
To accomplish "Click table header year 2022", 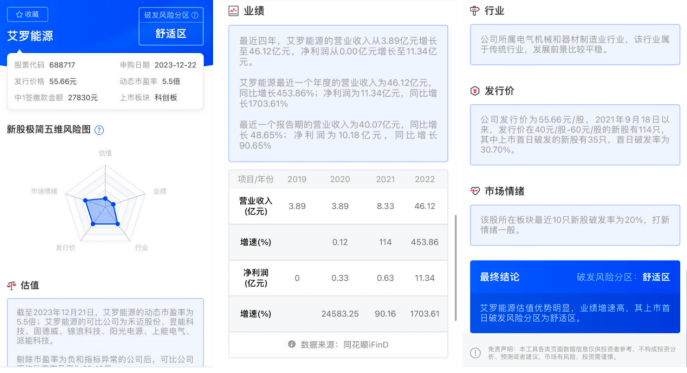I will [x=425, y=179].
